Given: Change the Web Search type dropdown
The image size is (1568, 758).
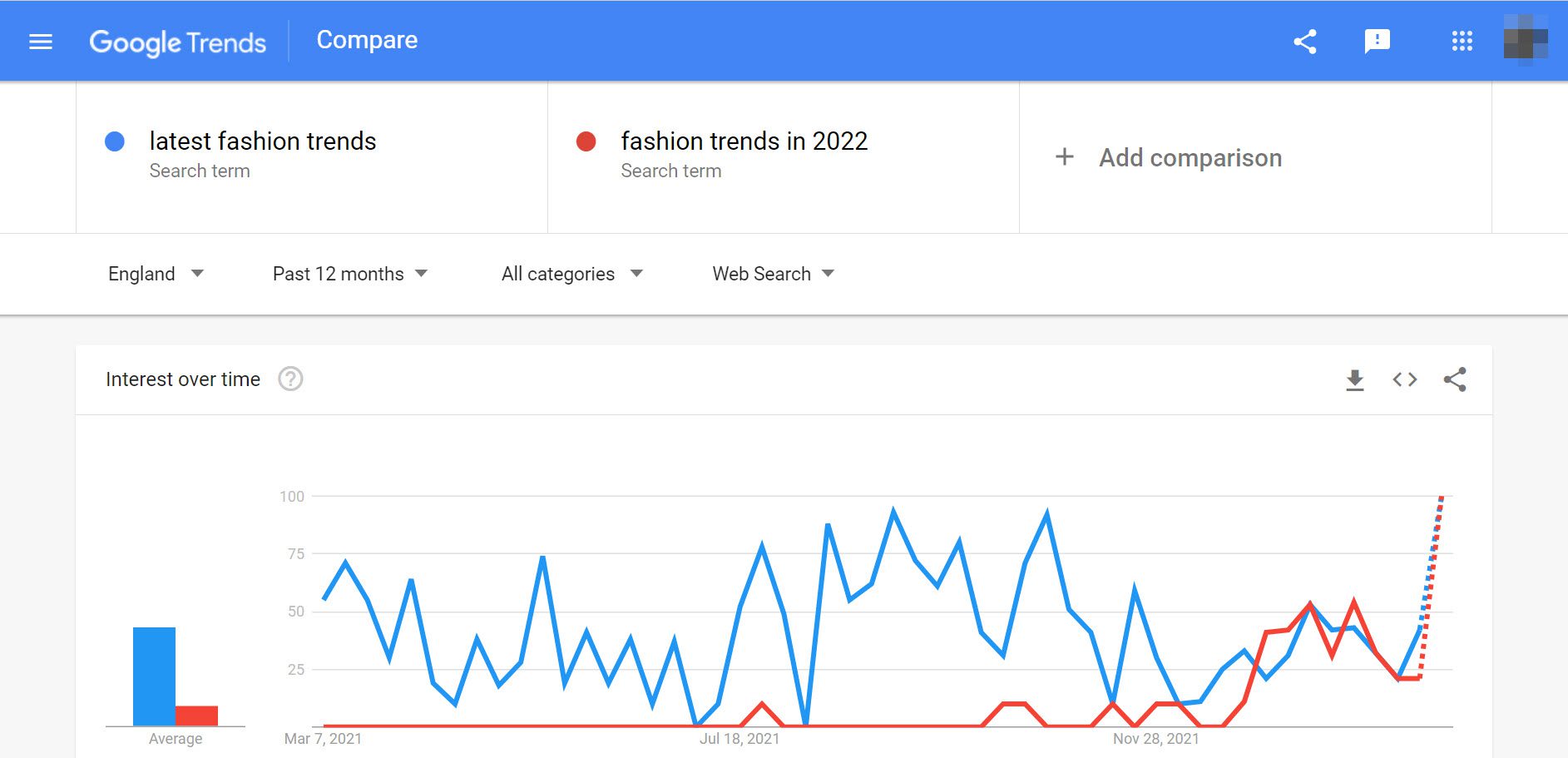Looking at the screenshot, I should 771,273.
